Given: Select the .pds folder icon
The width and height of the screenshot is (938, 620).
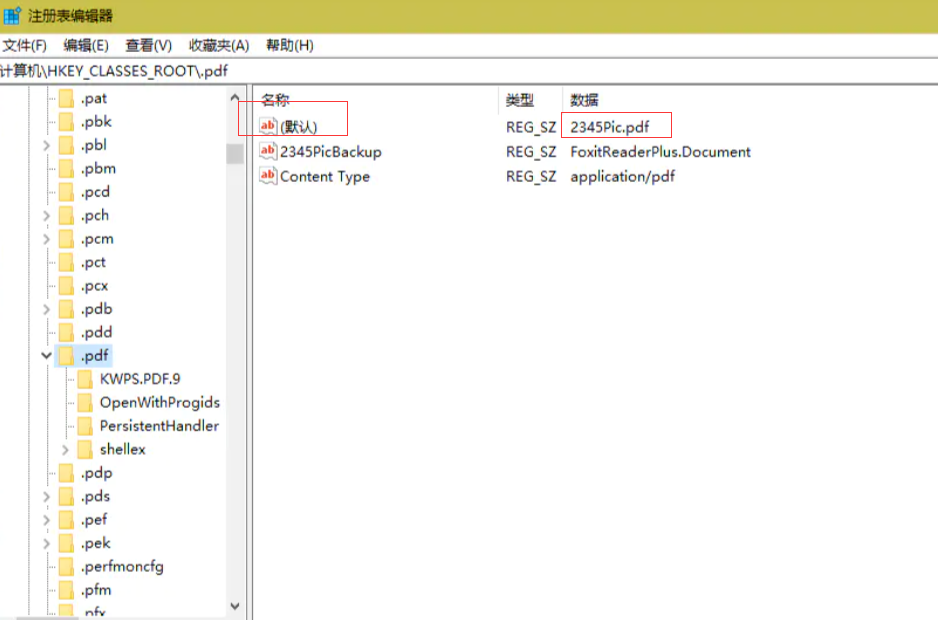Looking at the screenshot, I should tap(66, 496).
